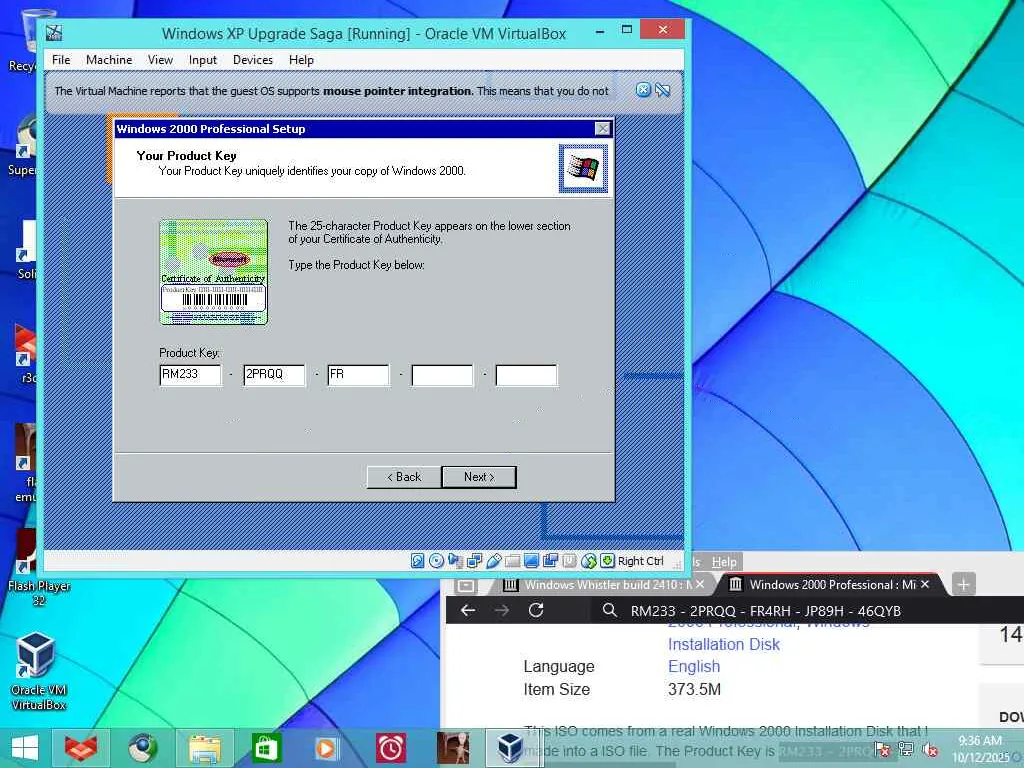Click the dual-screen recording indicator in VirtualBox status bar
Screen dimensions: 1024x768
pos(551,560)
